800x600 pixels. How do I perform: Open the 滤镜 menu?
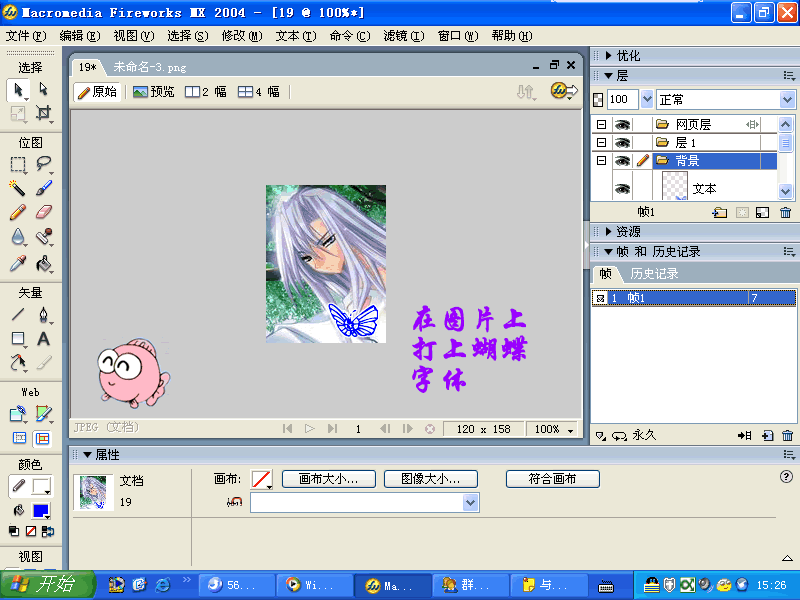[x=404, y=36]
